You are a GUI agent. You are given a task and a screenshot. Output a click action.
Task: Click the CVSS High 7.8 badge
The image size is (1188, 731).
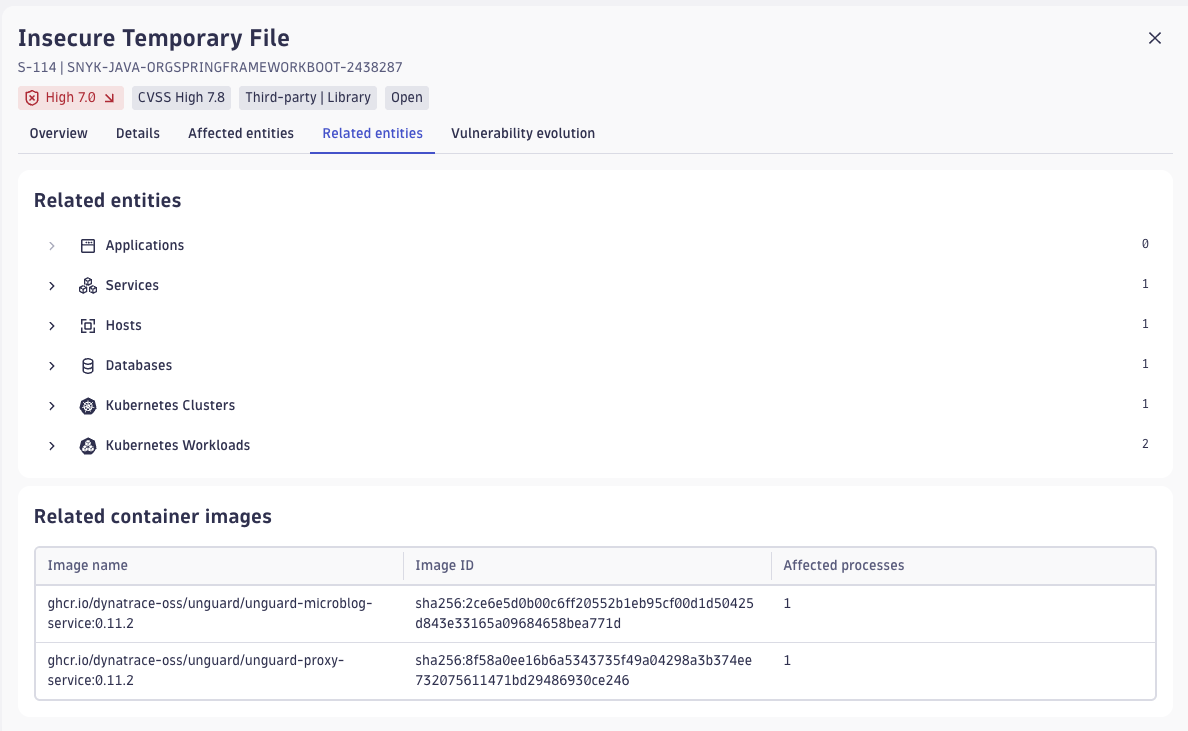181,97
